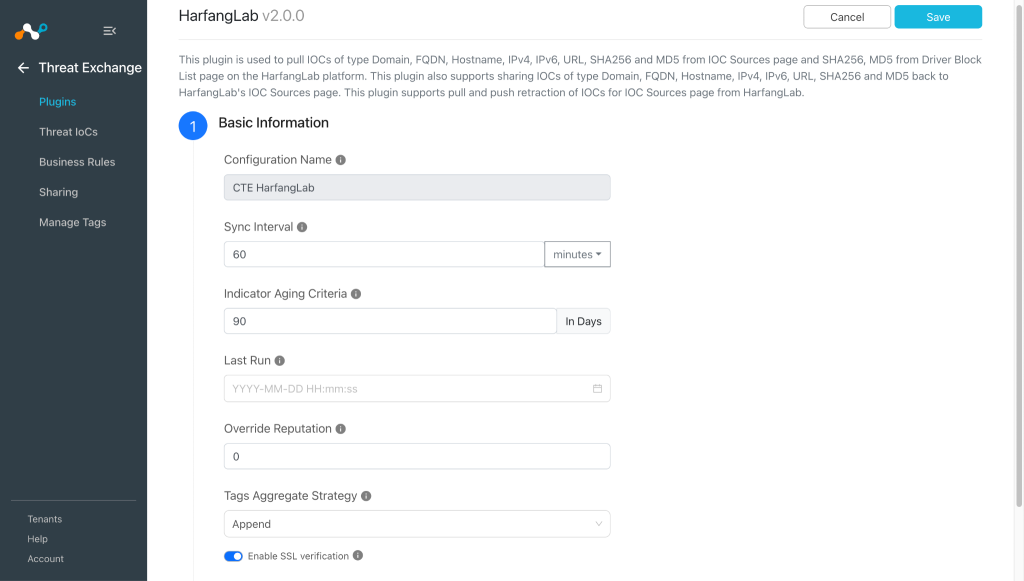The height and width of the screenshot is (581, 1024).
Task: Go back with Threat Exchange arrow
Action: pos(24,68)
